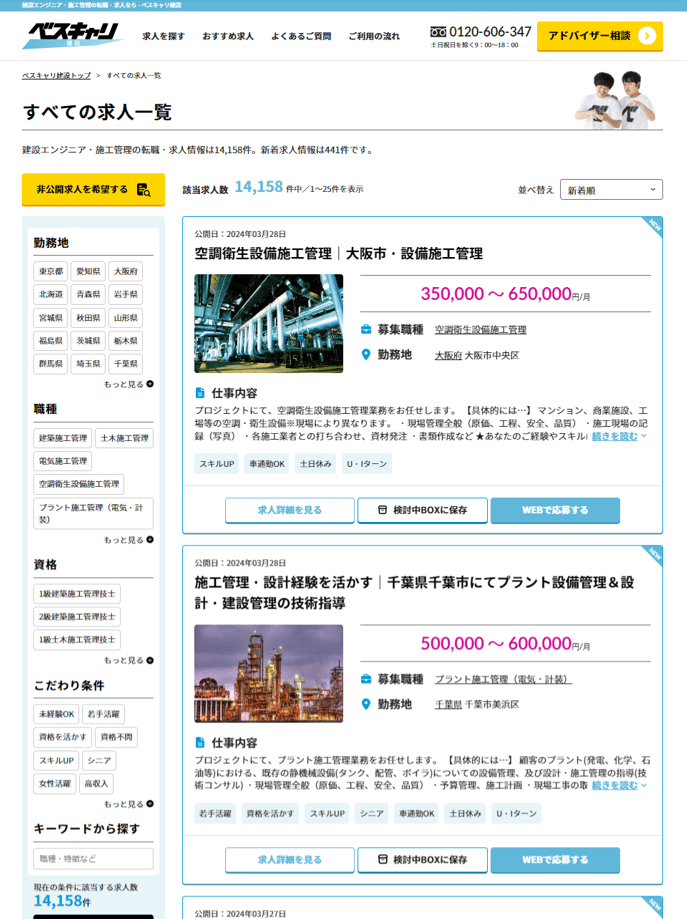Click the NEW ribbon on first job card
687x919 pixels.
tap(653, 226)
